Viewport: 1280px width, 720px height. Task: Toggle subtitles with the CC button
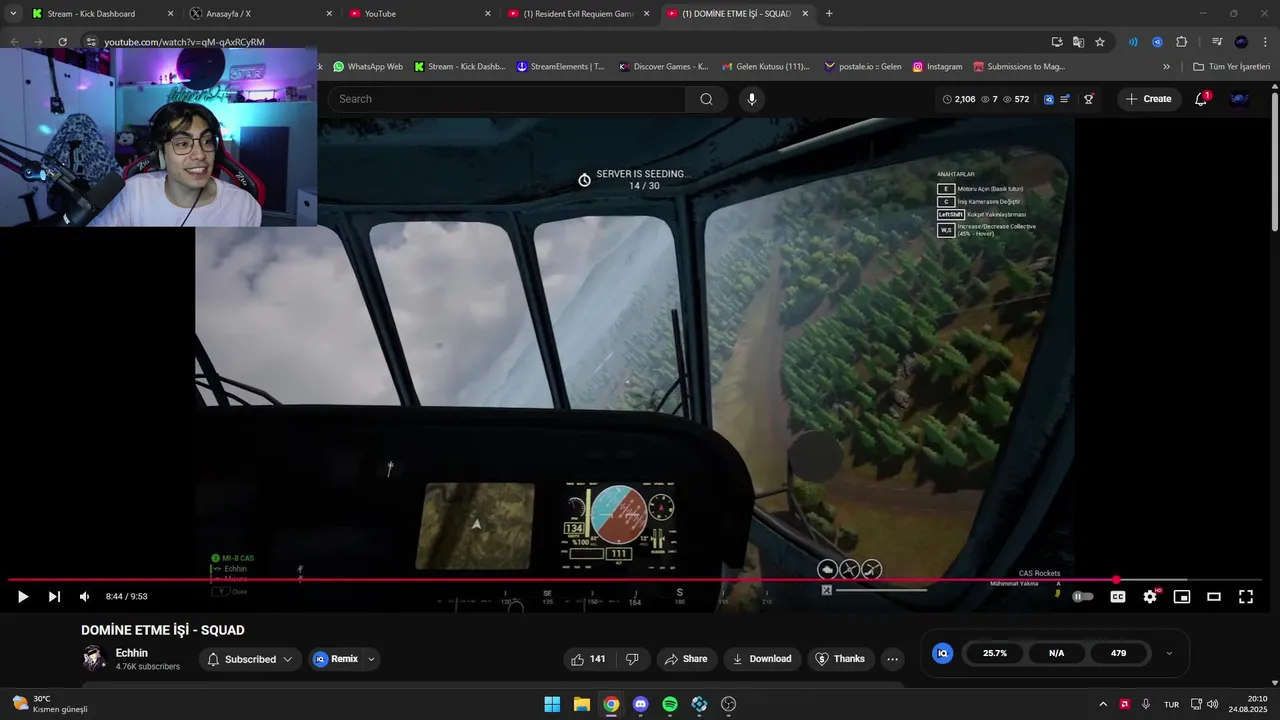pyautogui.click(x=1118, y=597)
